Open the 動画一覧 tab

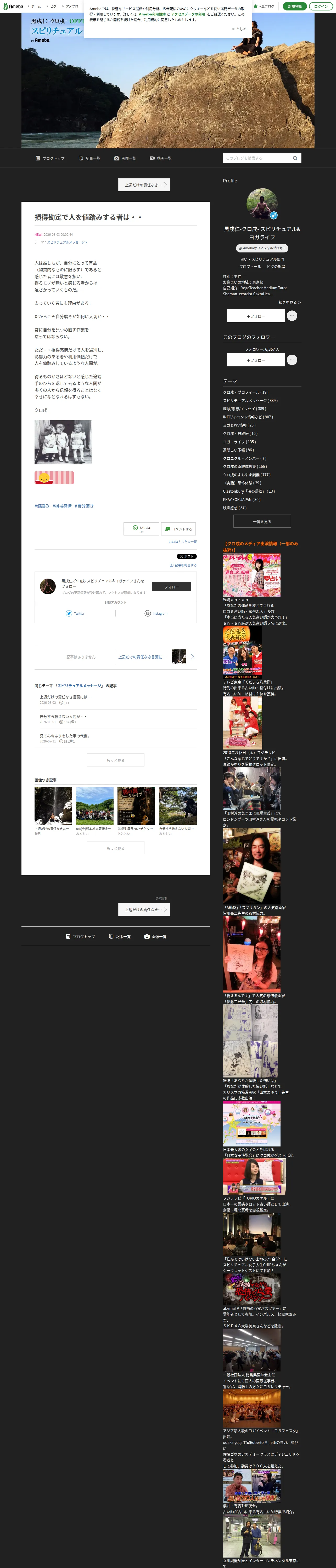pyautogui.click(x=160, y=158)
